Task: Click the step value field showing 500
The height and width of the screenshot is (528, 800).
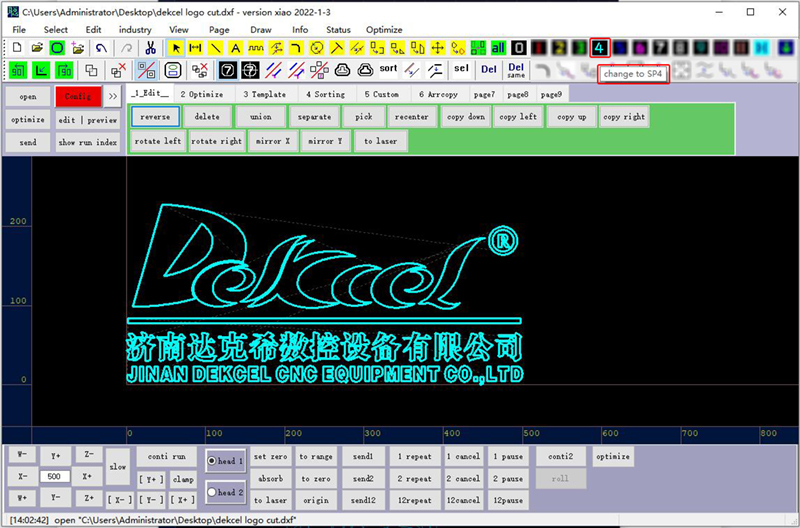Action: pyautogui.click(x=55, y=476)
